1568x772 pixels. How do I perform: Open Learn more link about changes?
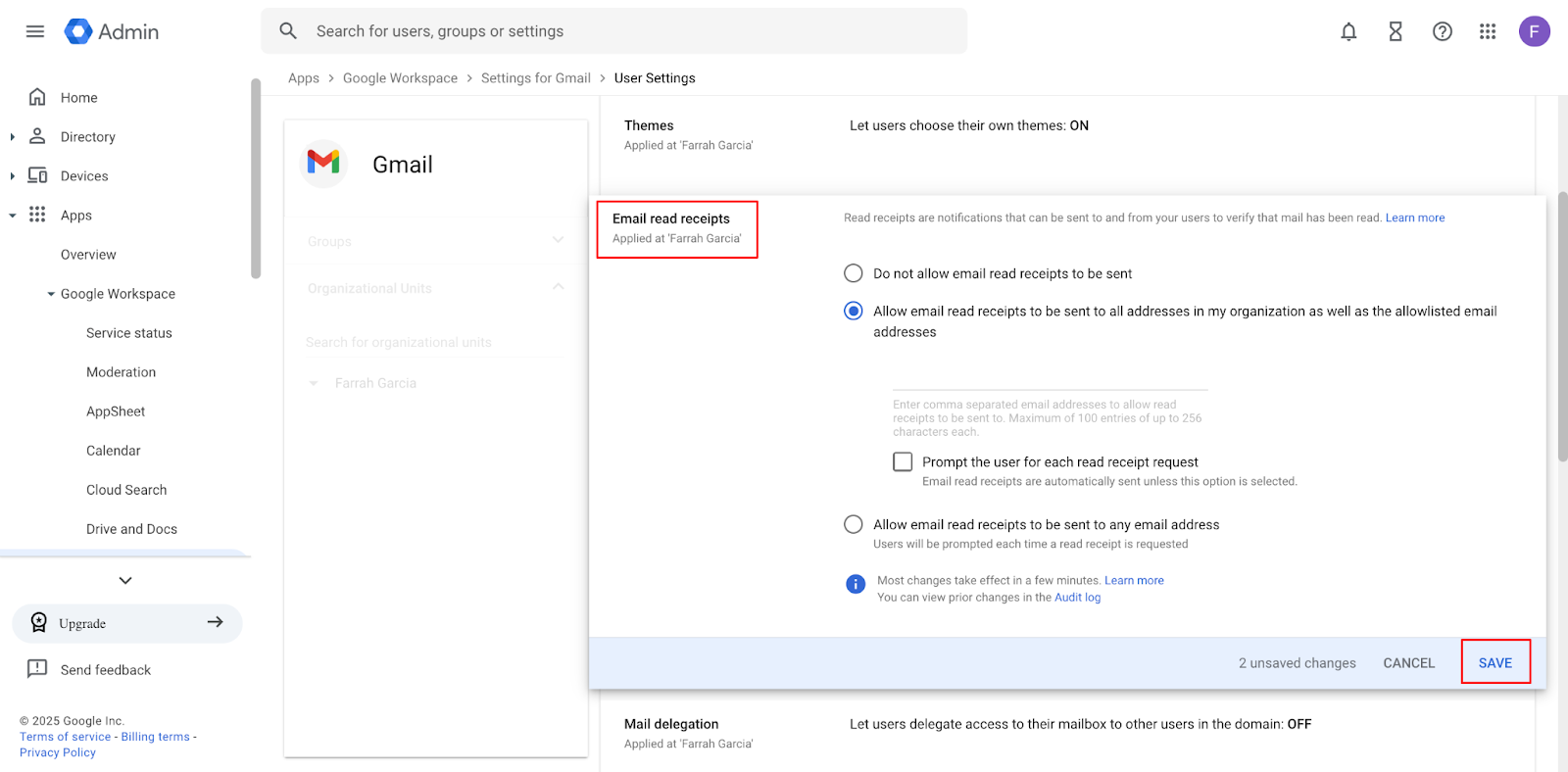[1135, 580]
